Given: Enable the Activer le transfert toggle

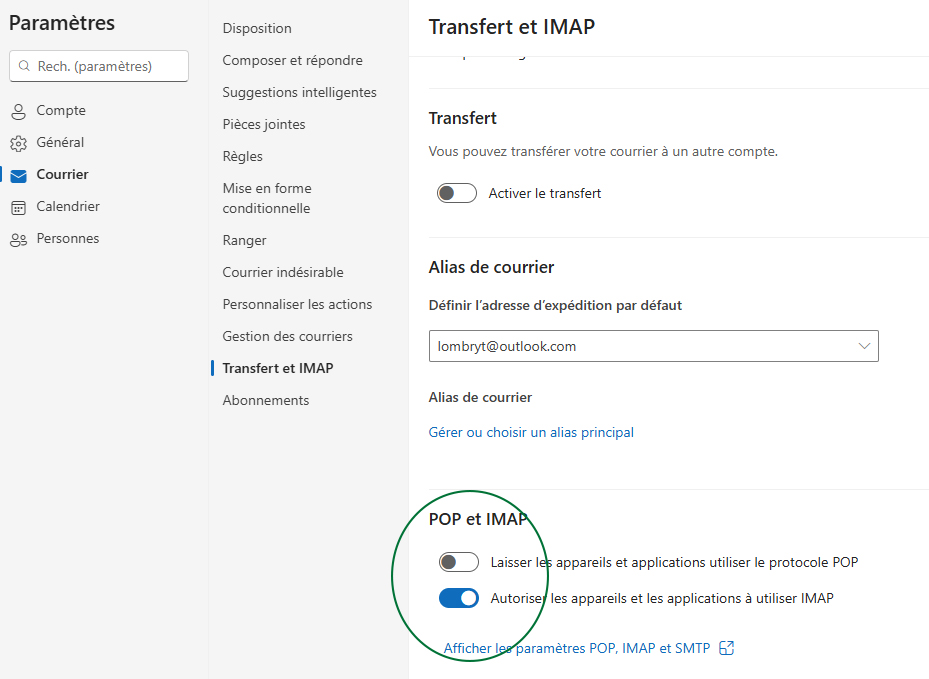Looking at the screenshot, I should pyautogui.click(x=457, y=193).
